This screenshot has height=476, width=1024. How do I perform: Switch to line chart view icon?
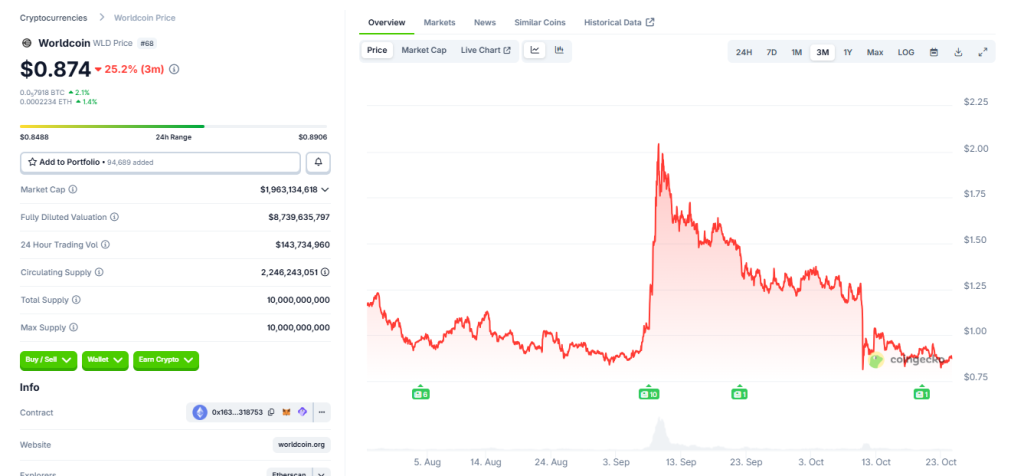tap(535, 50)
